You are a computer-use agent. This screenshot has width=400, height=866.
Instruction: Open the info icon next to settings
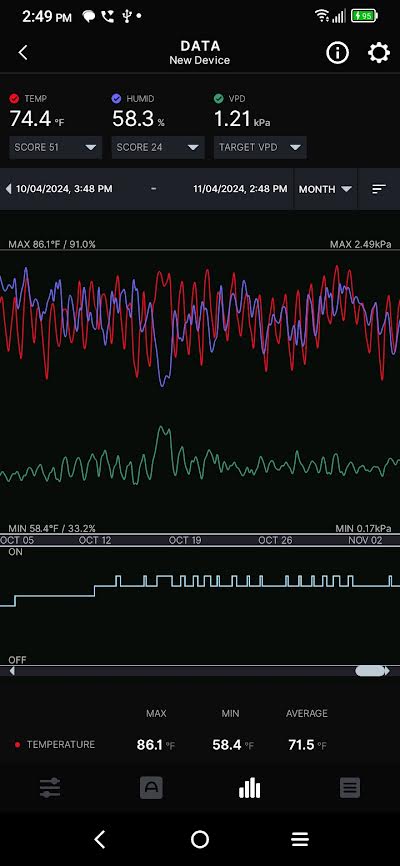[x=337, y=53]
